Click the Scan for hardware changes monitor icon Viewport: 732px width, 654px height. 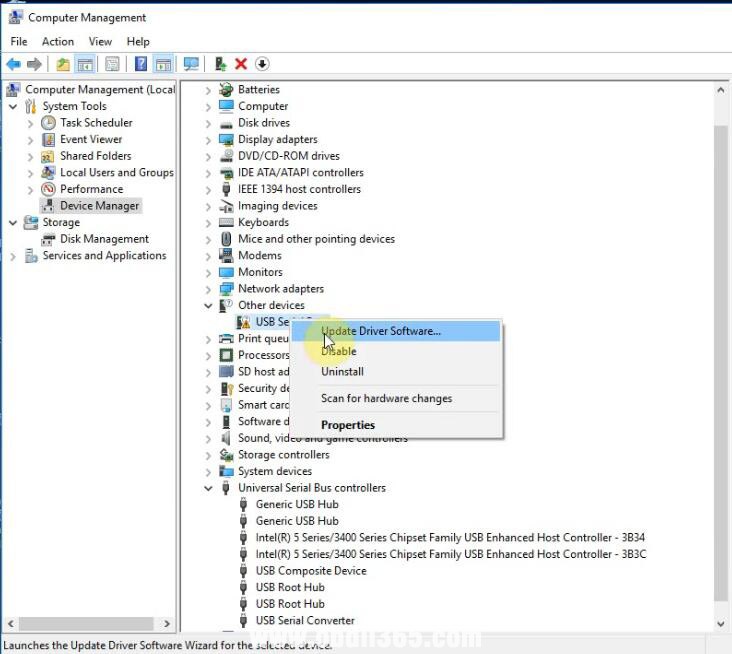point(191,64)
